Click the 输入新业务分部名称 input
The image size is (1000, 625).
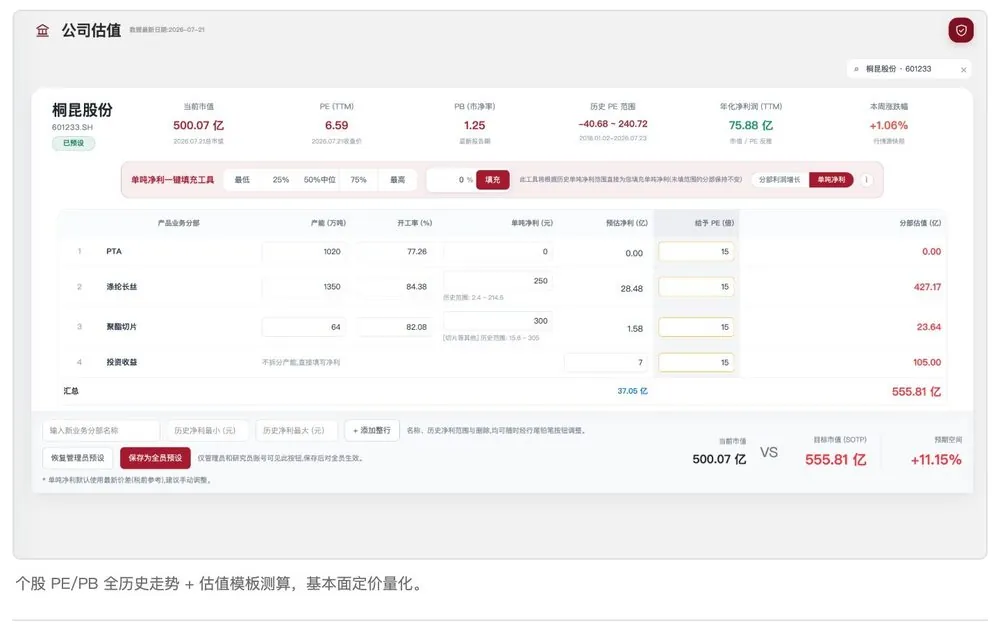101,430
